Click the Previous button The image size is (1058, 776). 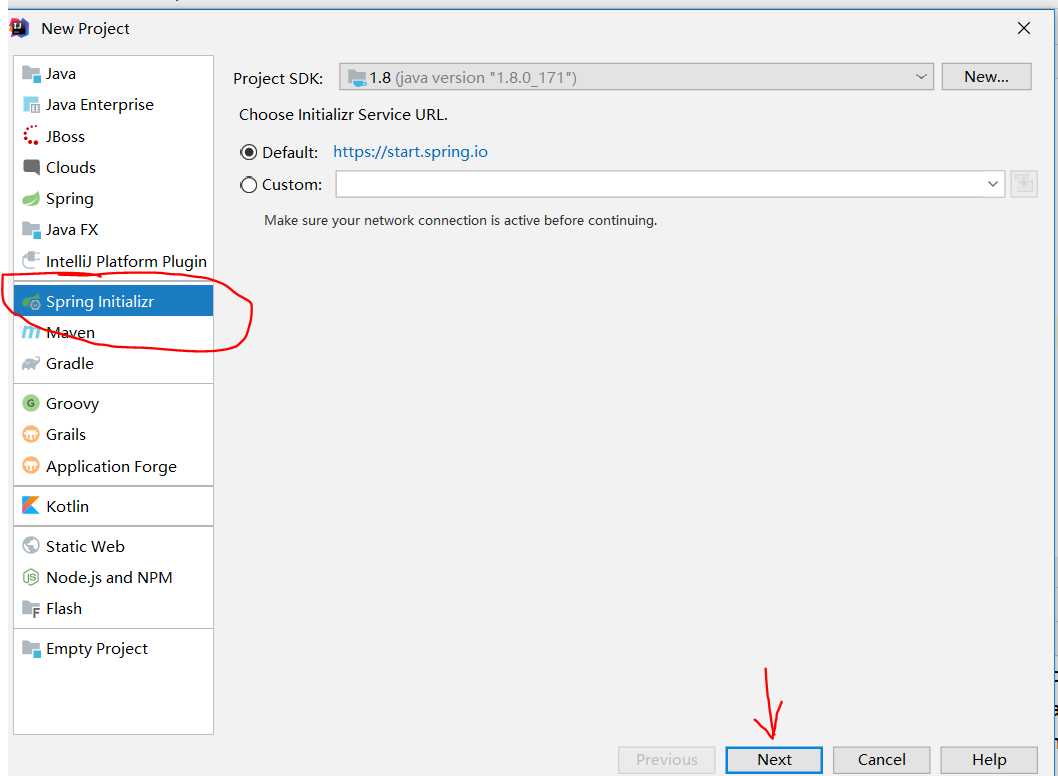coord(667,760)
